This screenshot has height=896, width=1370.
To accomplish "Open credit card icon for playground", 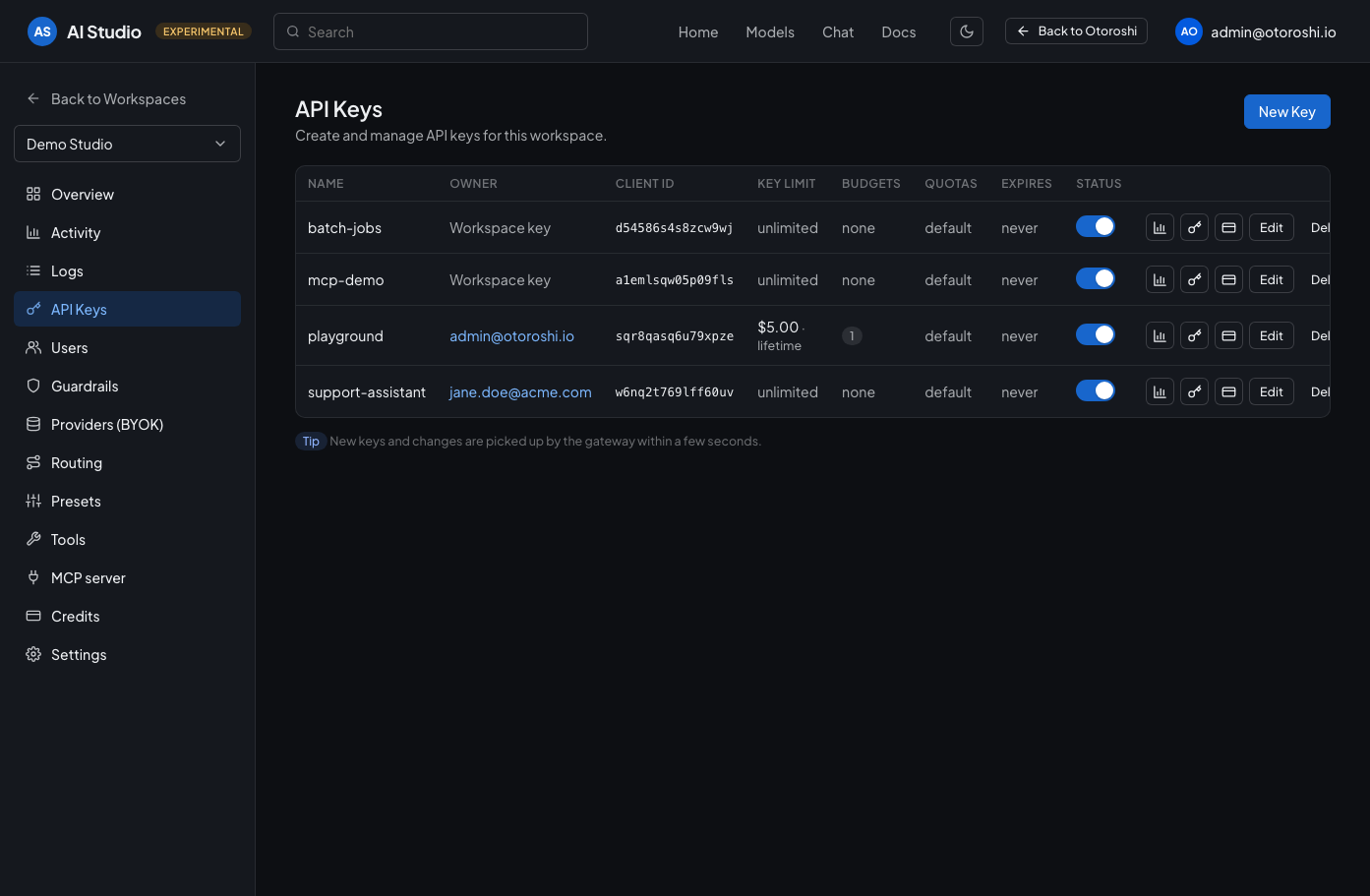I will 1228,335.
